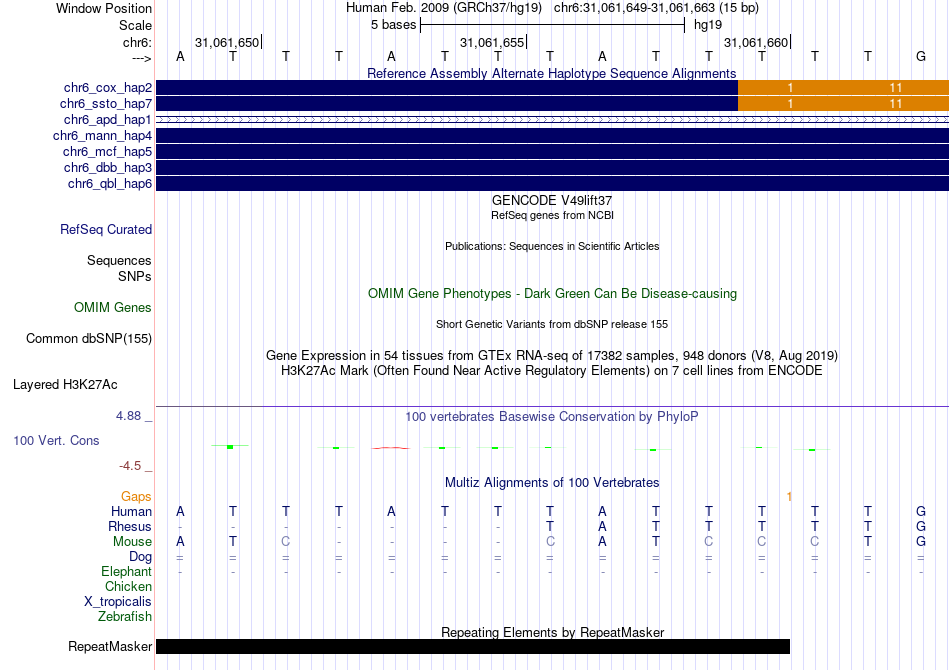
Task: Open Multiz Alignments of 100 Vertebrates title
Action: click(552, 483)
